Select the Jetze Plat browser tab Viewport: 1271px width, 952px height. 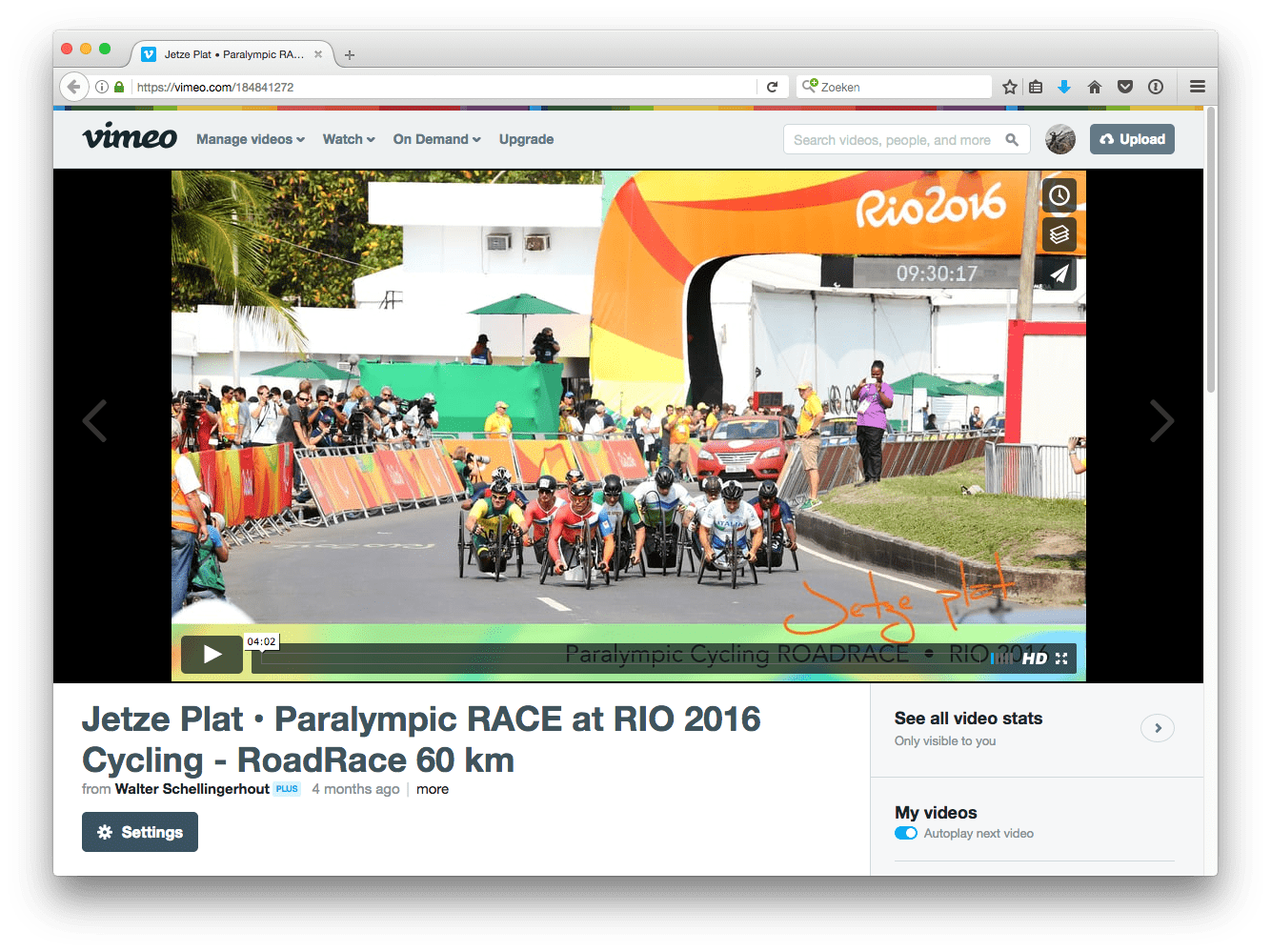[x=232, y=54]
